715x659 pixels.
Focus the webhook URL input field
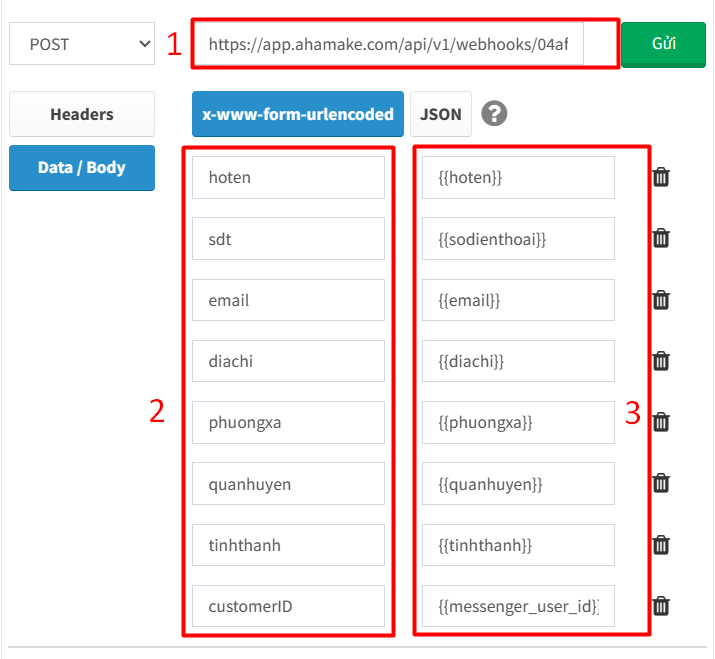pos(389,44)
